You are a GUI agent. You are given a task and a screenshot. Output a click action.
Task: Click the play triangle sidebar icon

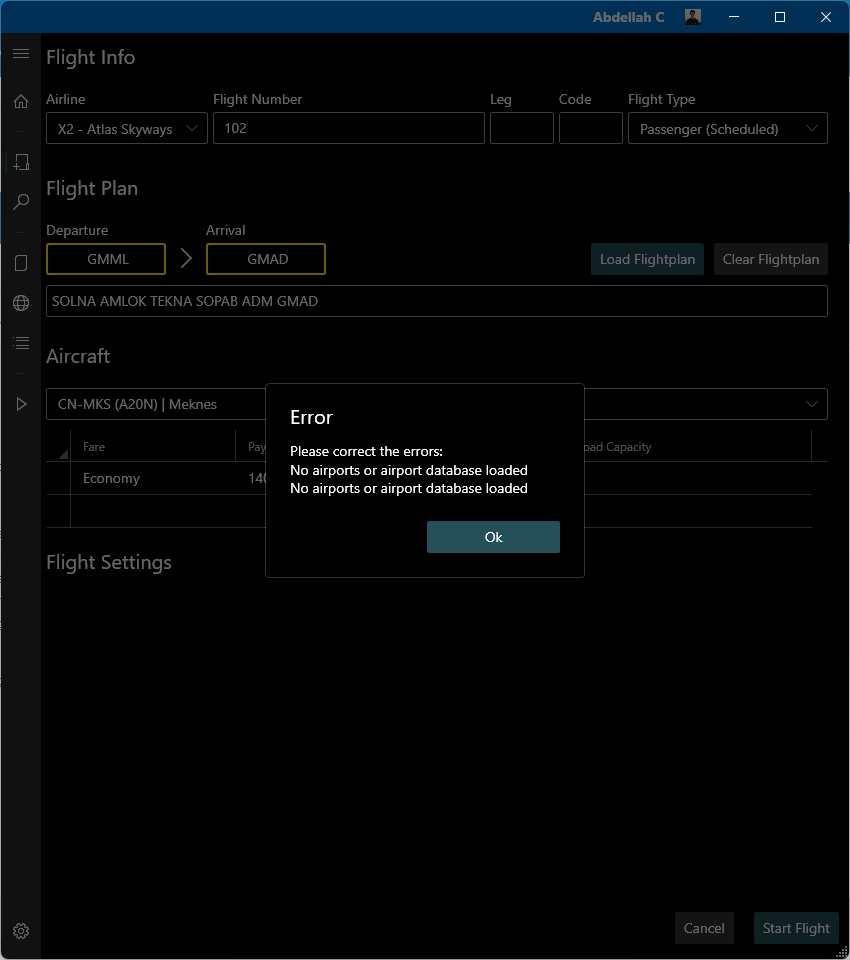tap(20, 404)
